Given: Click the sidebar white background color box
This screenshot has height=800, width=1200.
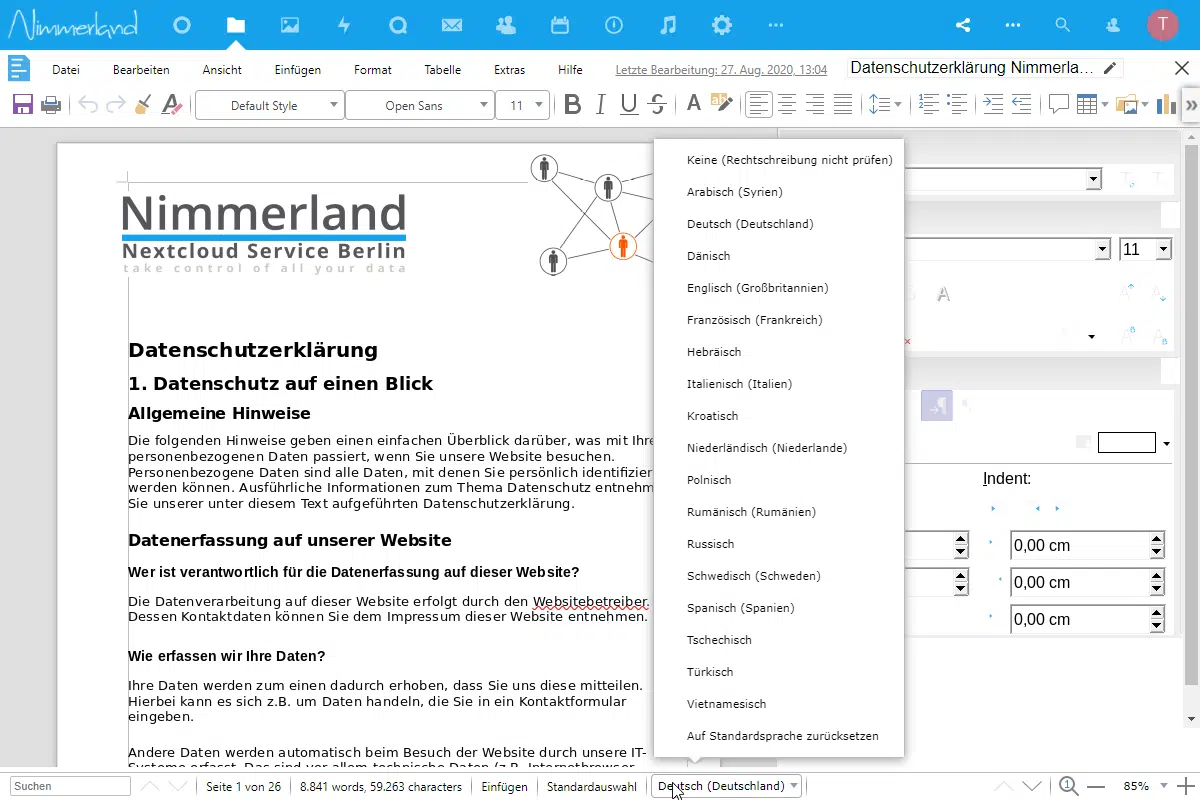Looking at the screenshot, I should tap(1127, 443).
